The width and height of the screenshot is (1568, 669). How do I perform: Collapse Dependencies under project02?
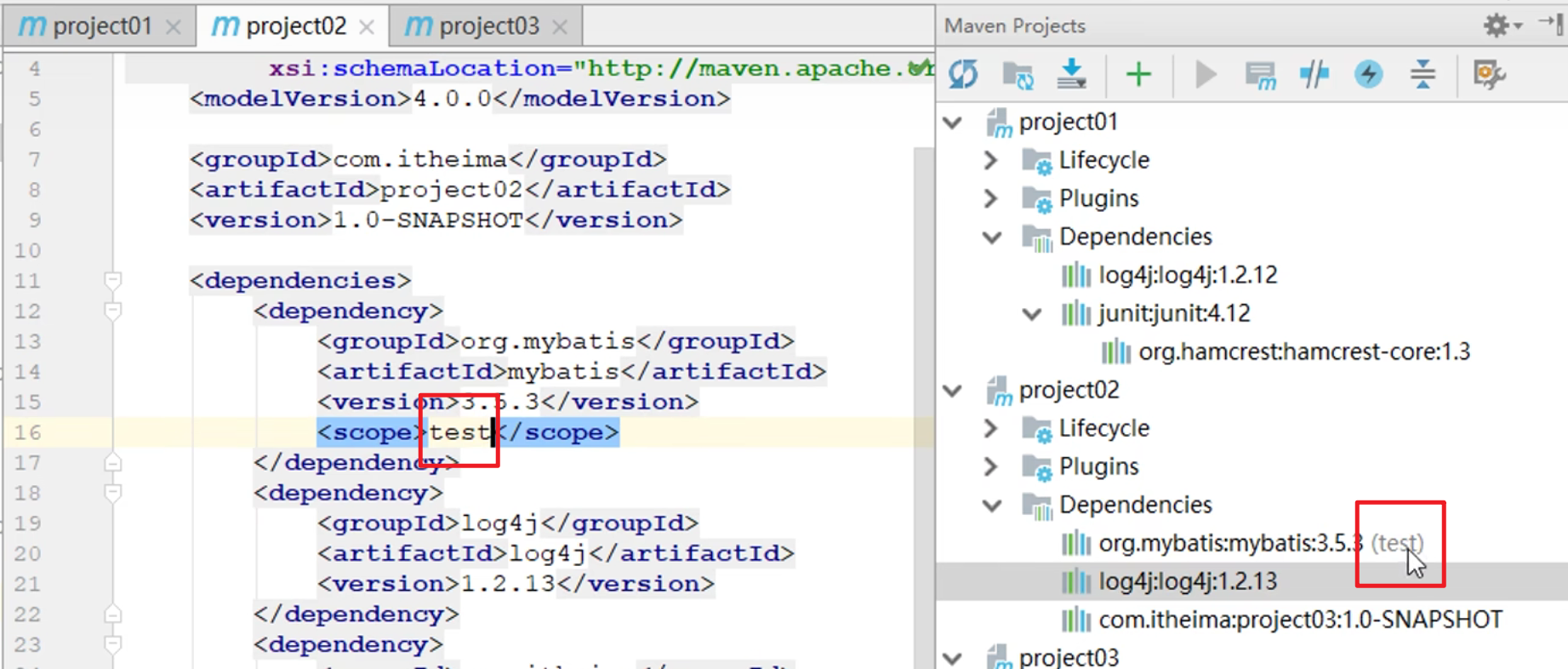point(992,506)
